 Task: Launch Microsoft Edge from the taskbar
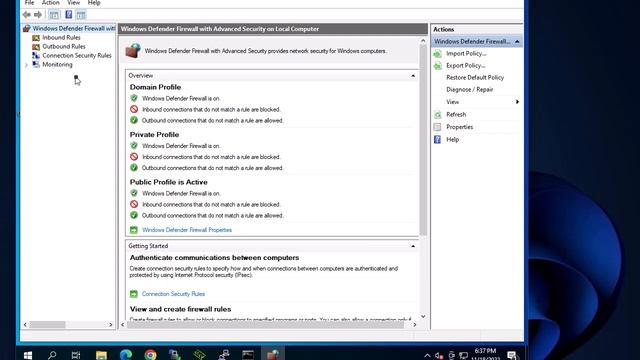[x=126, y=355]
